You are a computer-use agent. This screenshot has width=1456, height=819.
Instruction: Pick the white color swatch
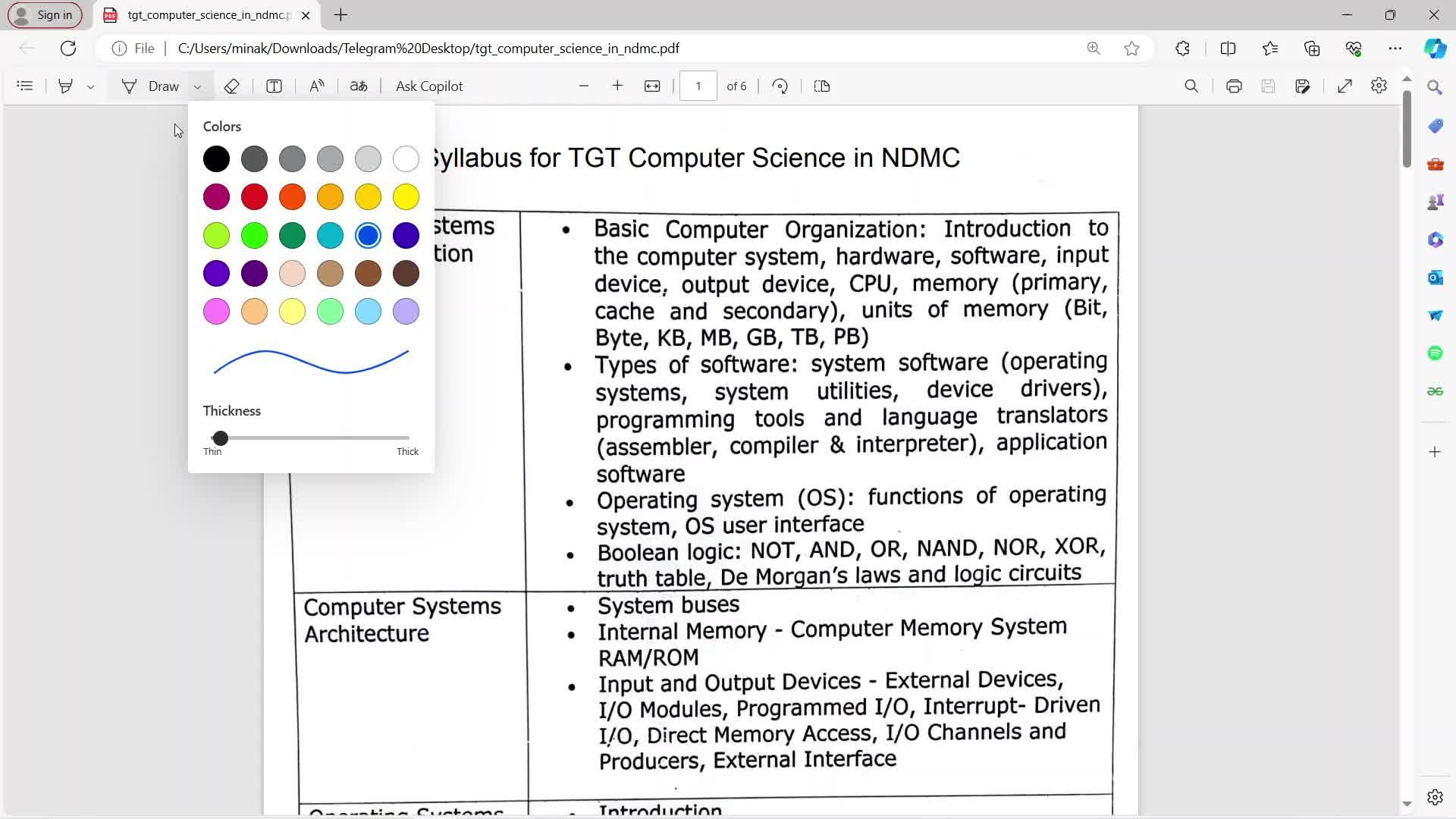406,159
